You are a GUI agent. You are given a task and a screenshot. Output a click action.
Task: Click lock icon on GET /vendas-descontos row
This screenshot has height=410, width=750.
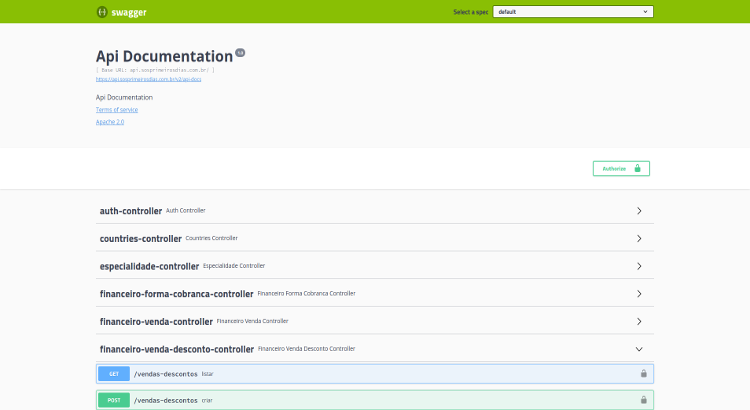pos(644,374)
